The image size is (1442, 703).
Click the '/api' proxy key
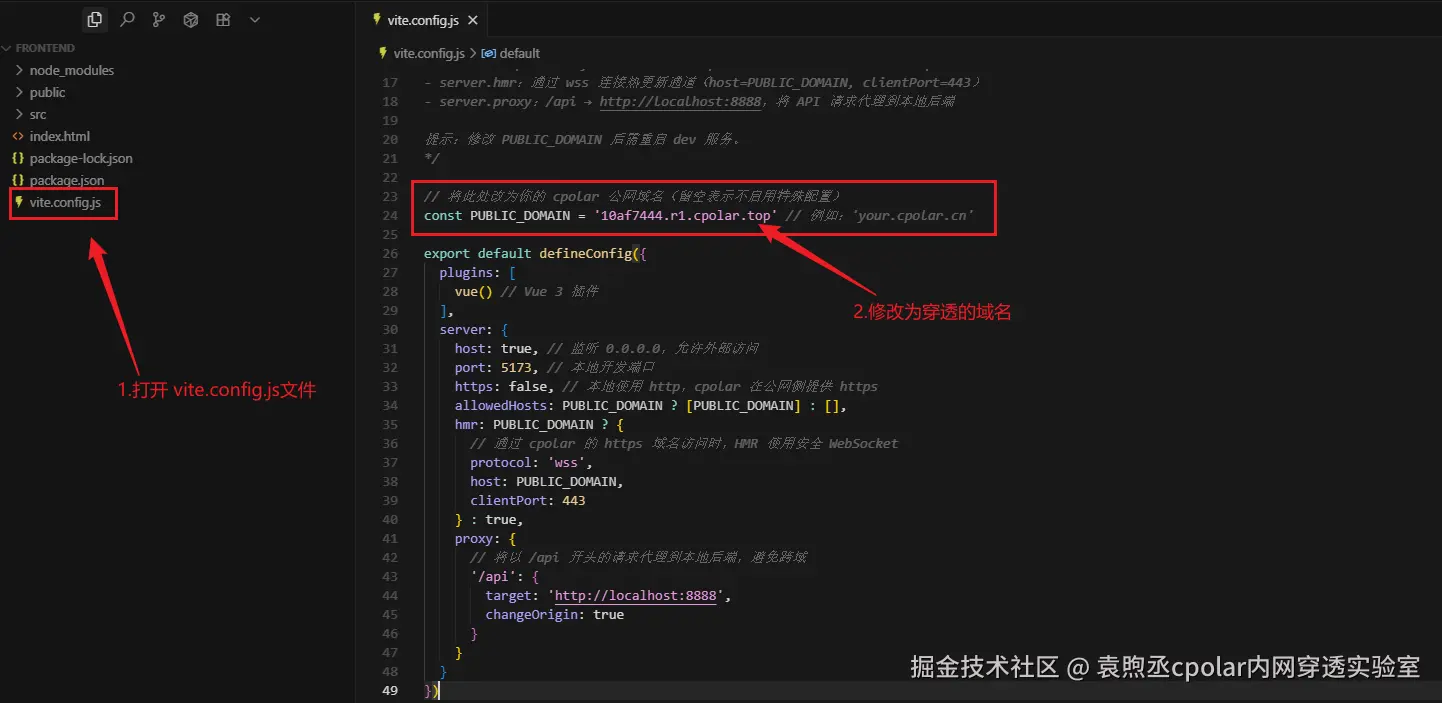[x=493, y=576]
